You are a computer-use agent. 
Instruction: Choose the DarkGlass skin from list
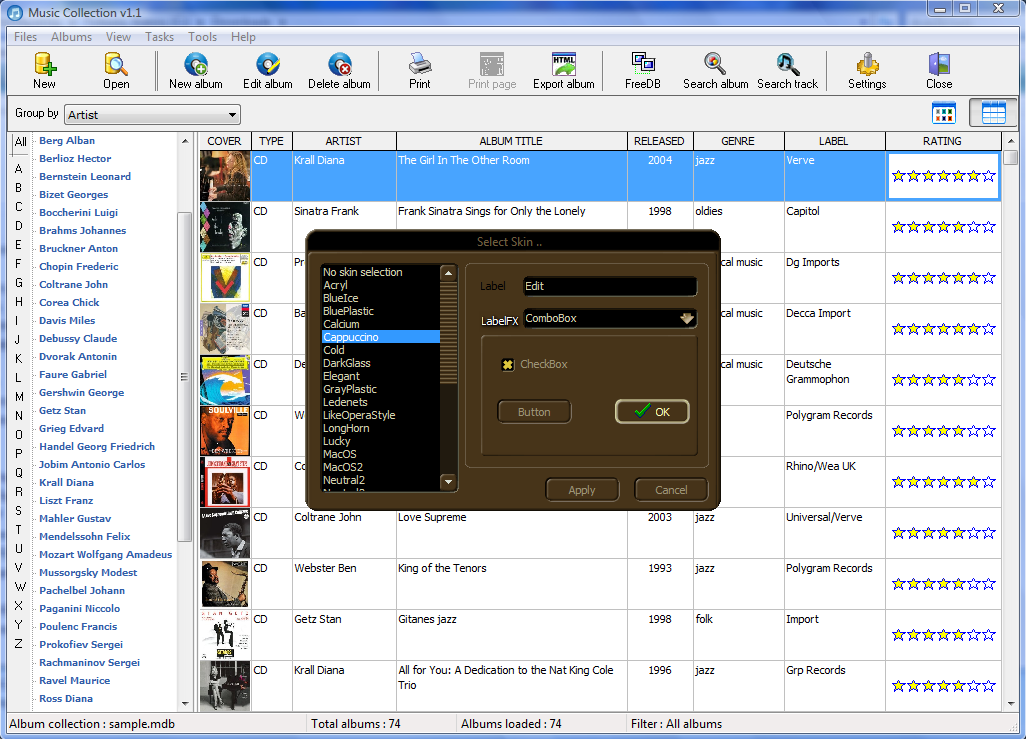(x=347, y=363)
